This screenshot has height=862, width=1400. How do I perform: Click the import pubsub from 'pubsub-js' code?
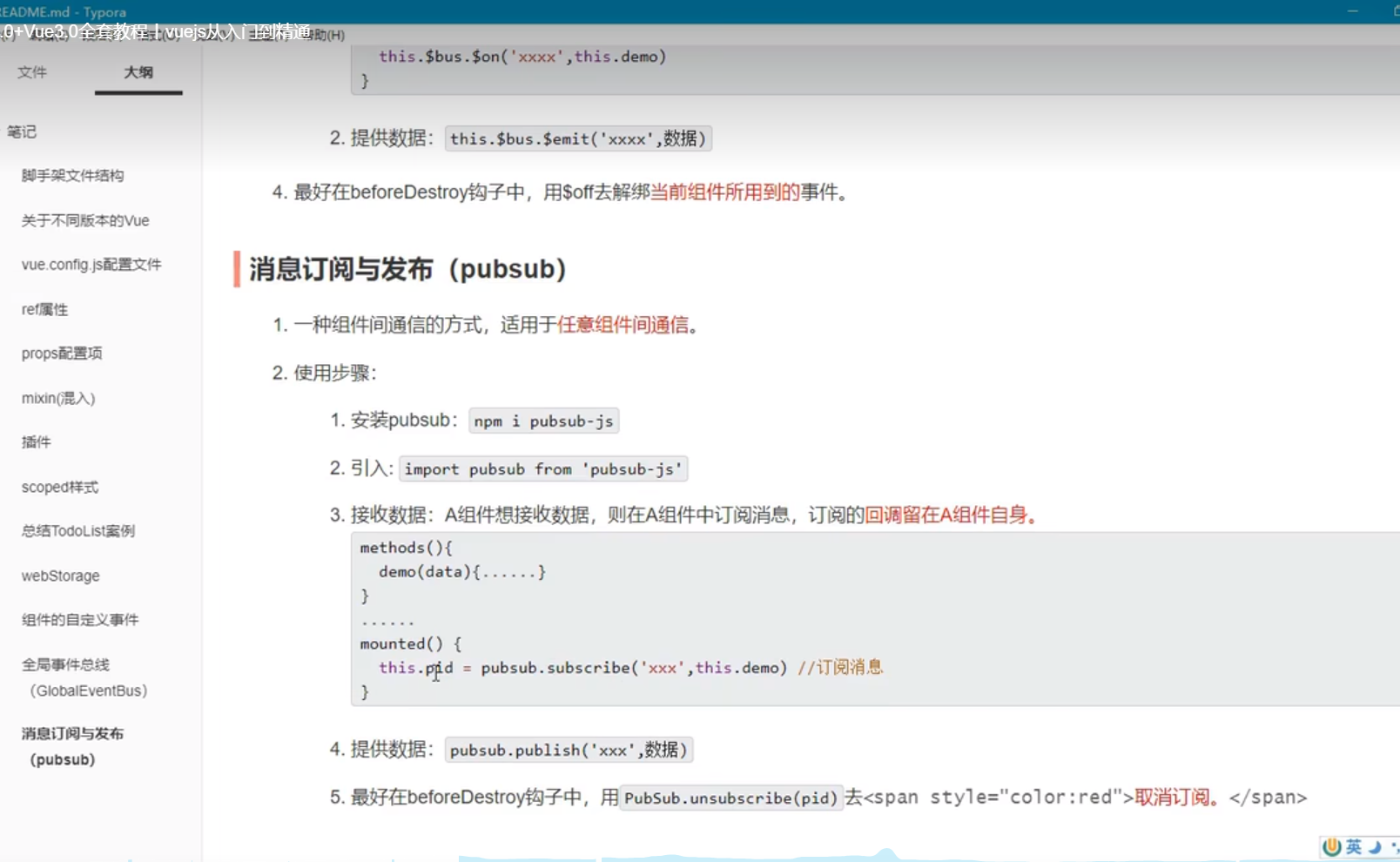(x=543, y=469)
